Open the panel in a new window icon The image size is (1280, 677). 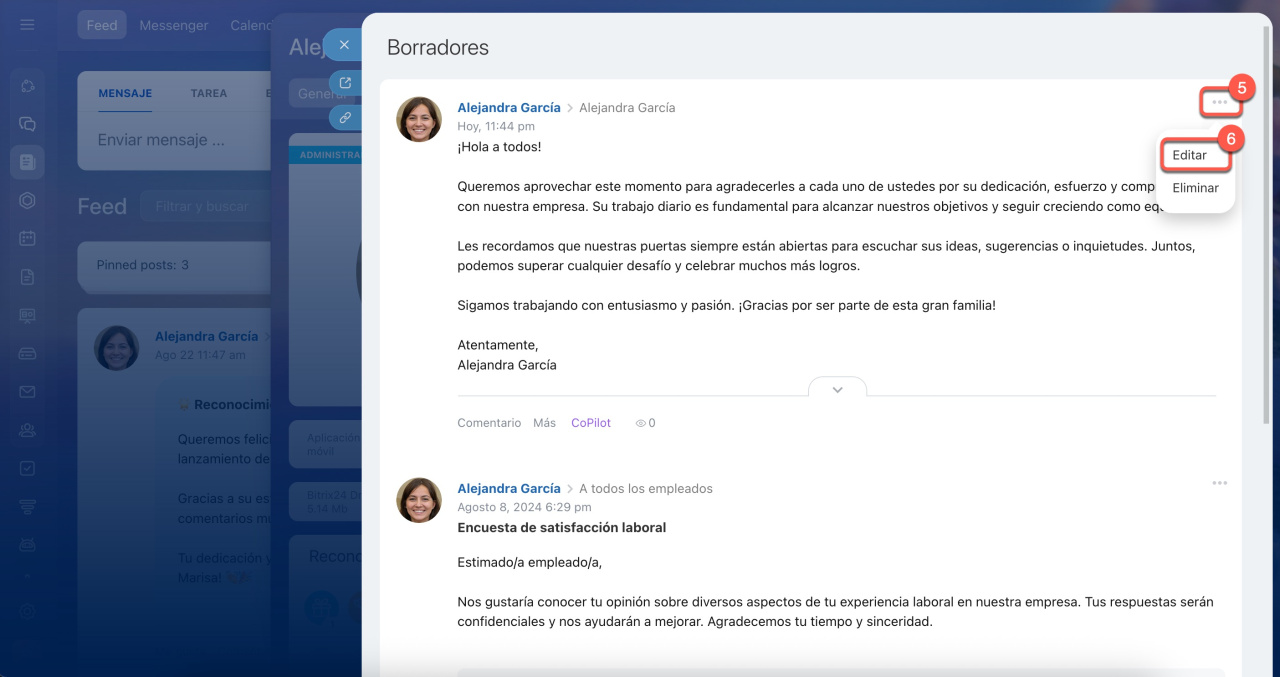(x=345, y=83)
